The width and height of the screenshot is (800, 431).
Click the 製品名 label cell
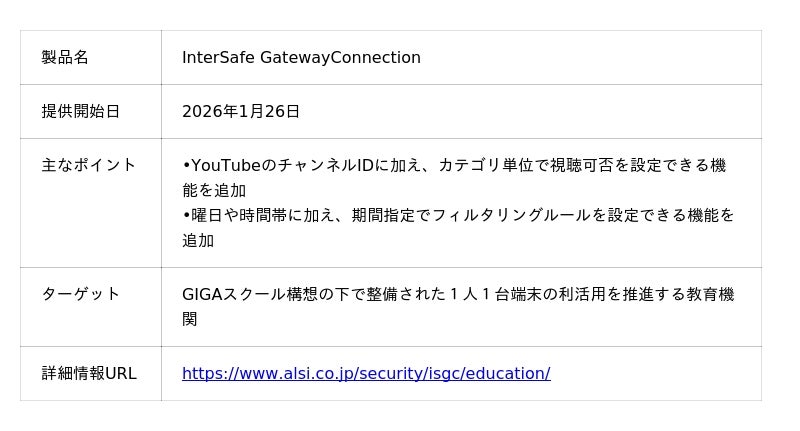[x=65, y=58]
